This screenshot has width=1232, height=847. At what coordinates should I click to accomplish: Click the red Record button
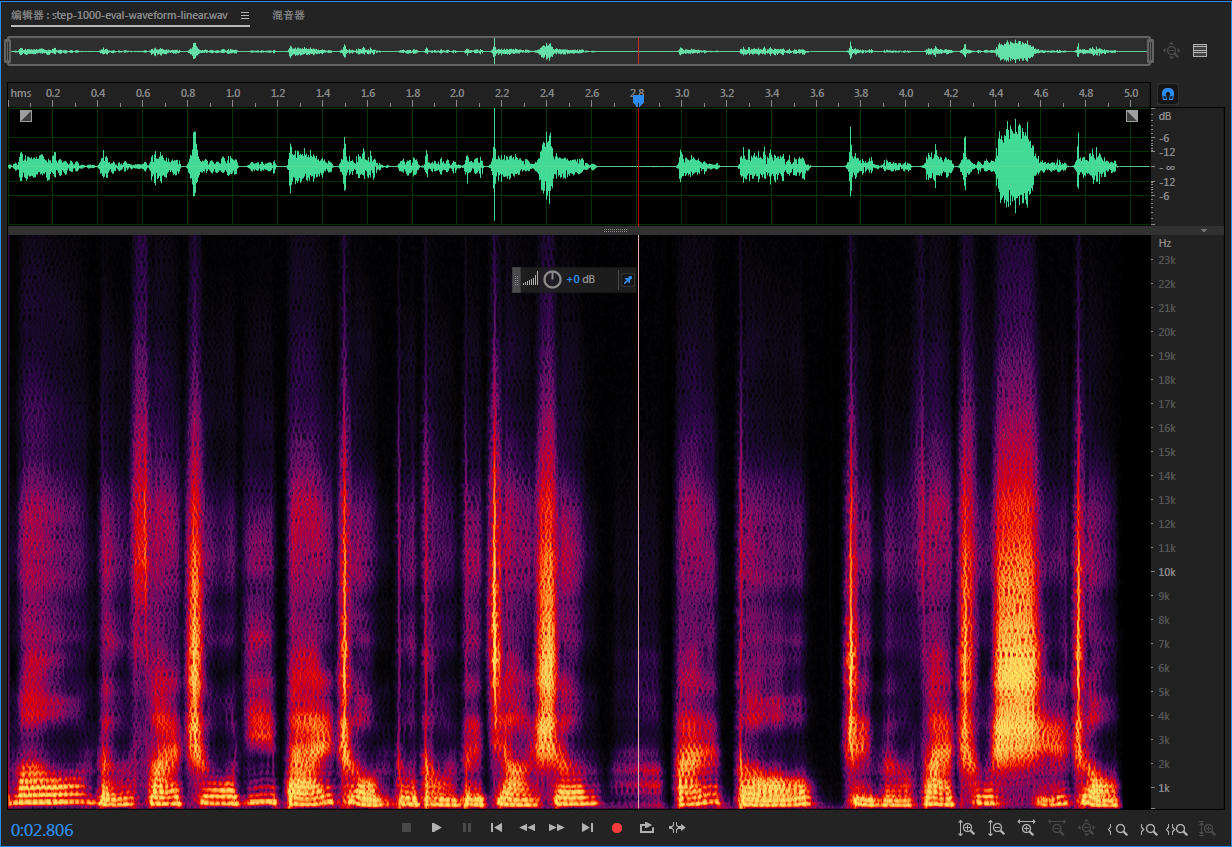pyautogui.click(x=617, y=828)
